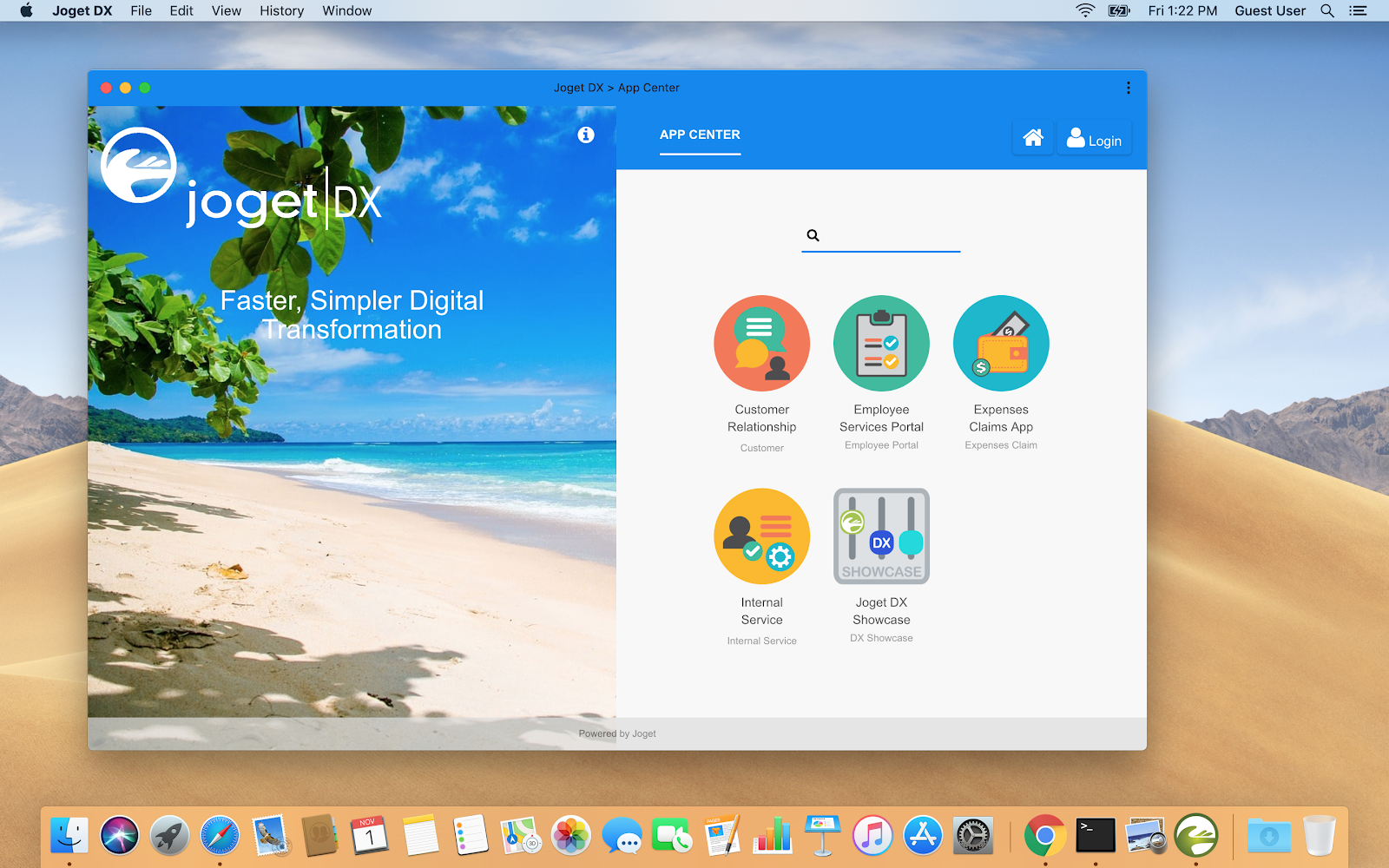Focus the app search field
The image size is (1389, 868).
(x=881, y=235)
